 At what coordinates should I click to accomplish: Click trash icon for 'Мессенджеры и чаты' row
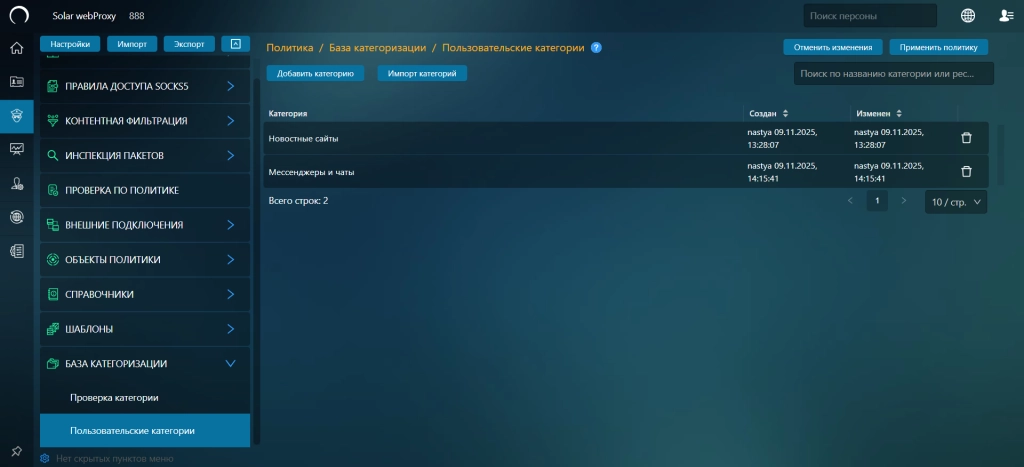click(966, 171)
